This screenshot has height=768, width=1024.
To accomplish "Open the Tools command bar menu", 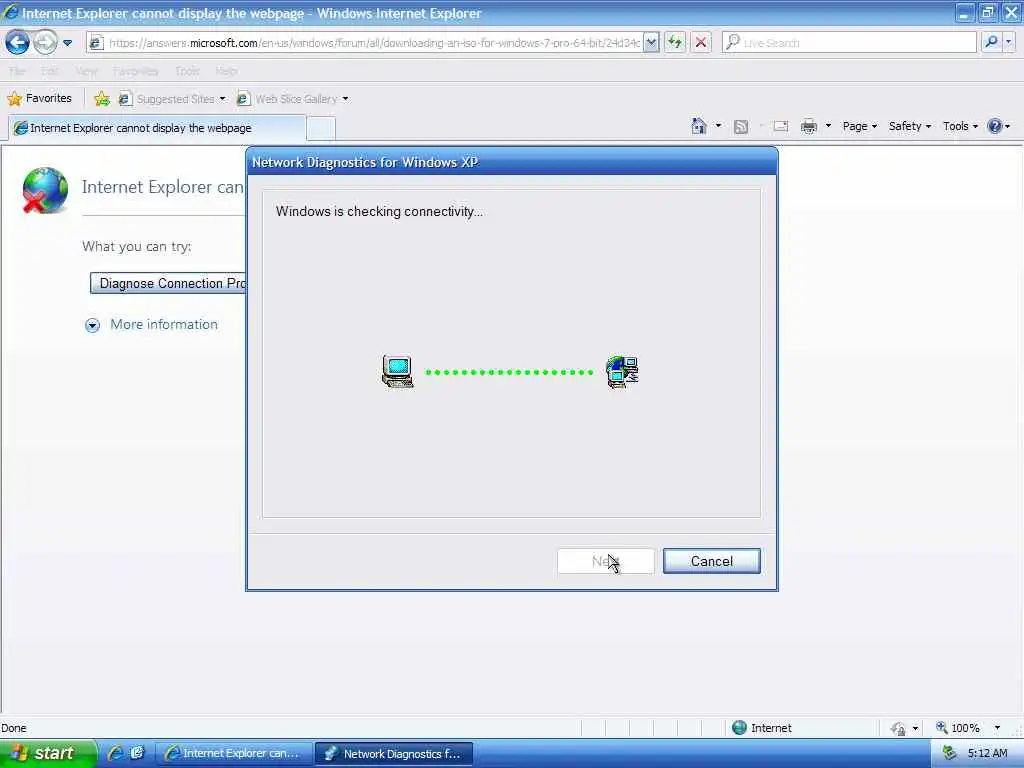I will click(x=960, y=126).
